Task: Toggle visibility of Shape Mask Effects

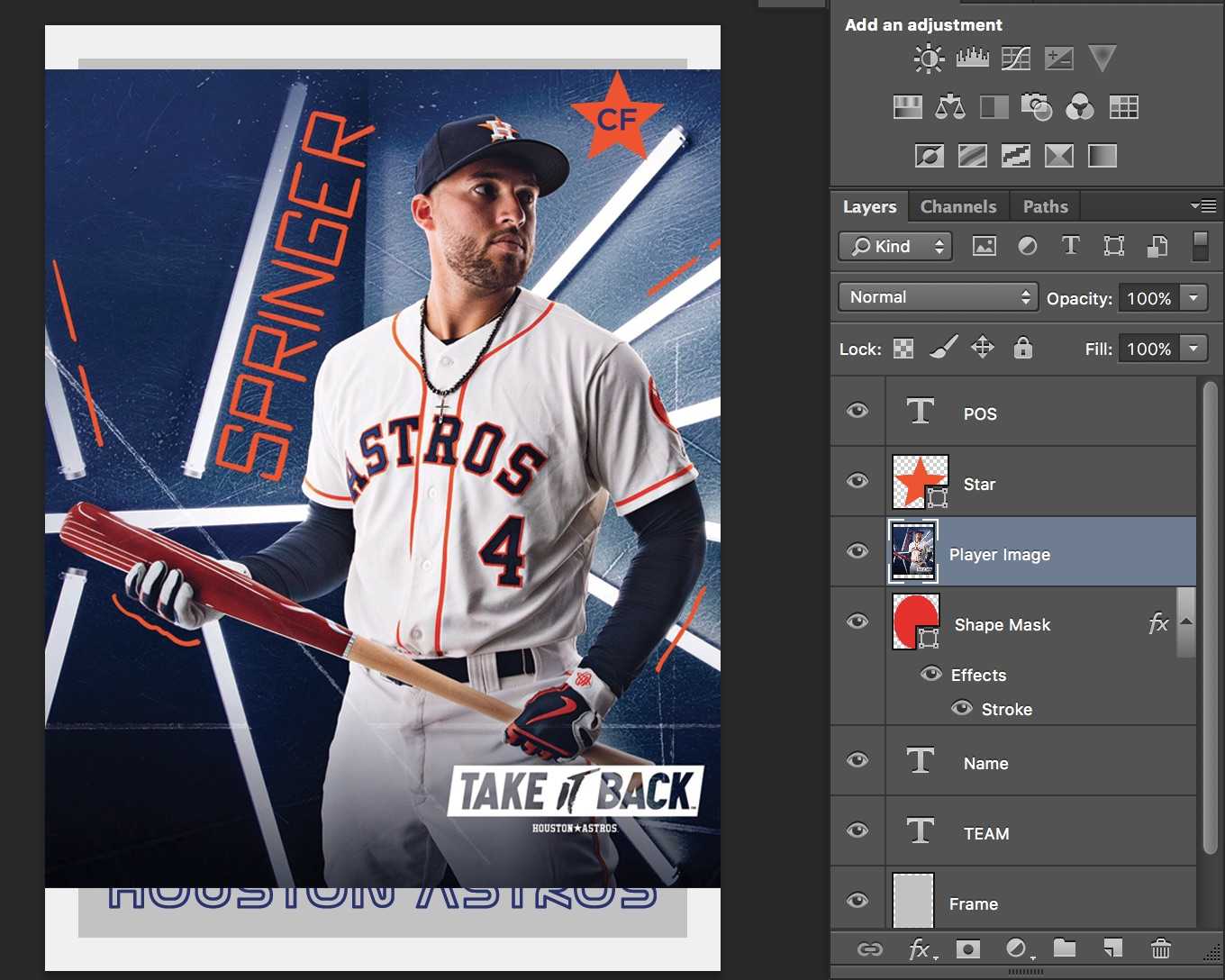Action: coord(931,674)
